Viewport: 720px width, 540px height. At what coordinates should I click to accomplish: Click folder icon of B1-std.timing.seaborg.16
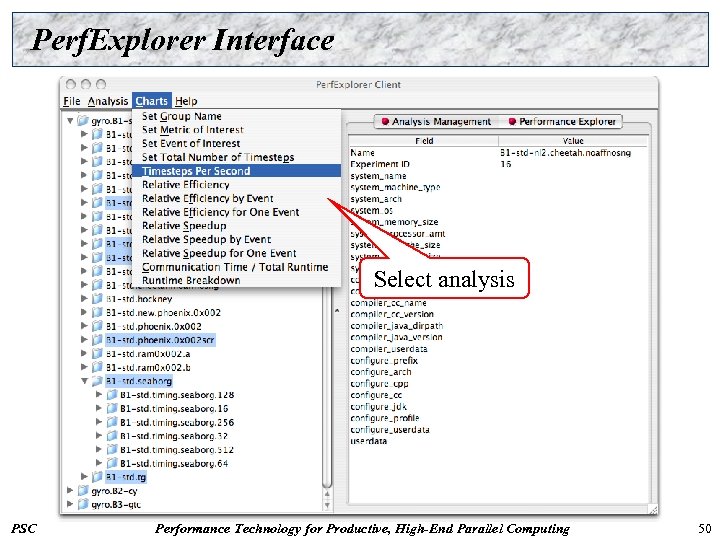[x=112, y=408]
